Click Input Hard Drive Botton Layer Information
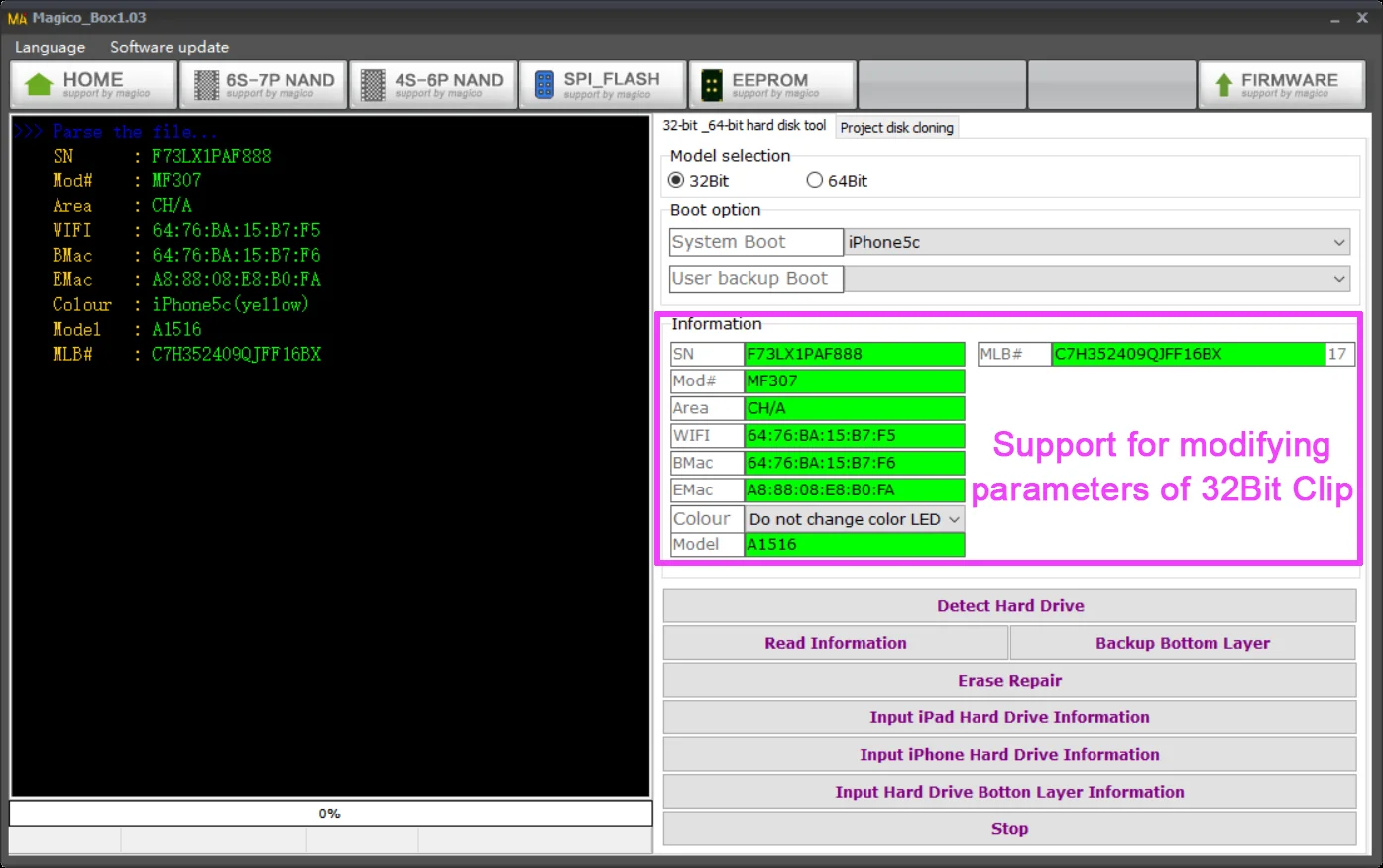The image size is (1383, 868). point(1009,792)
